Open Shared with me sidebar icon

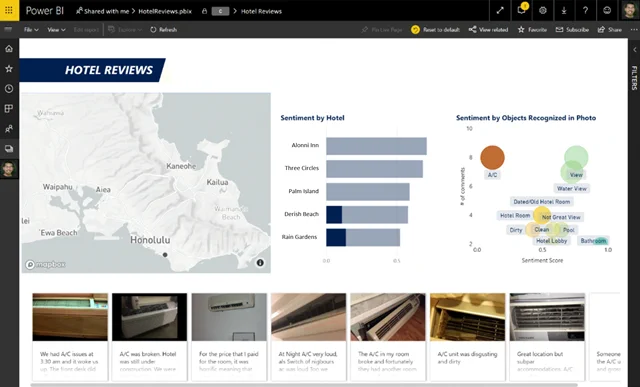[9, 129]
